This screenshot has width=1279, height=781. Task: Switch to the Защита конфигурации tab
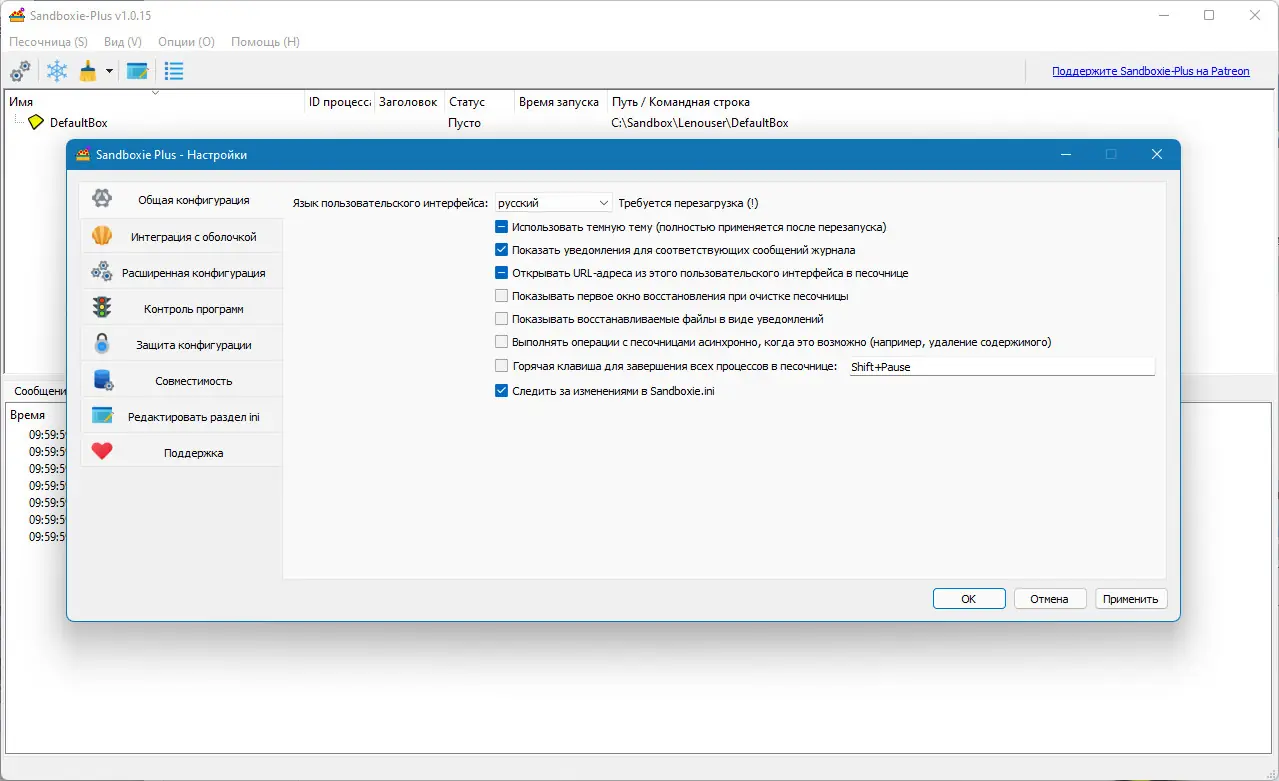click(181, 345)
